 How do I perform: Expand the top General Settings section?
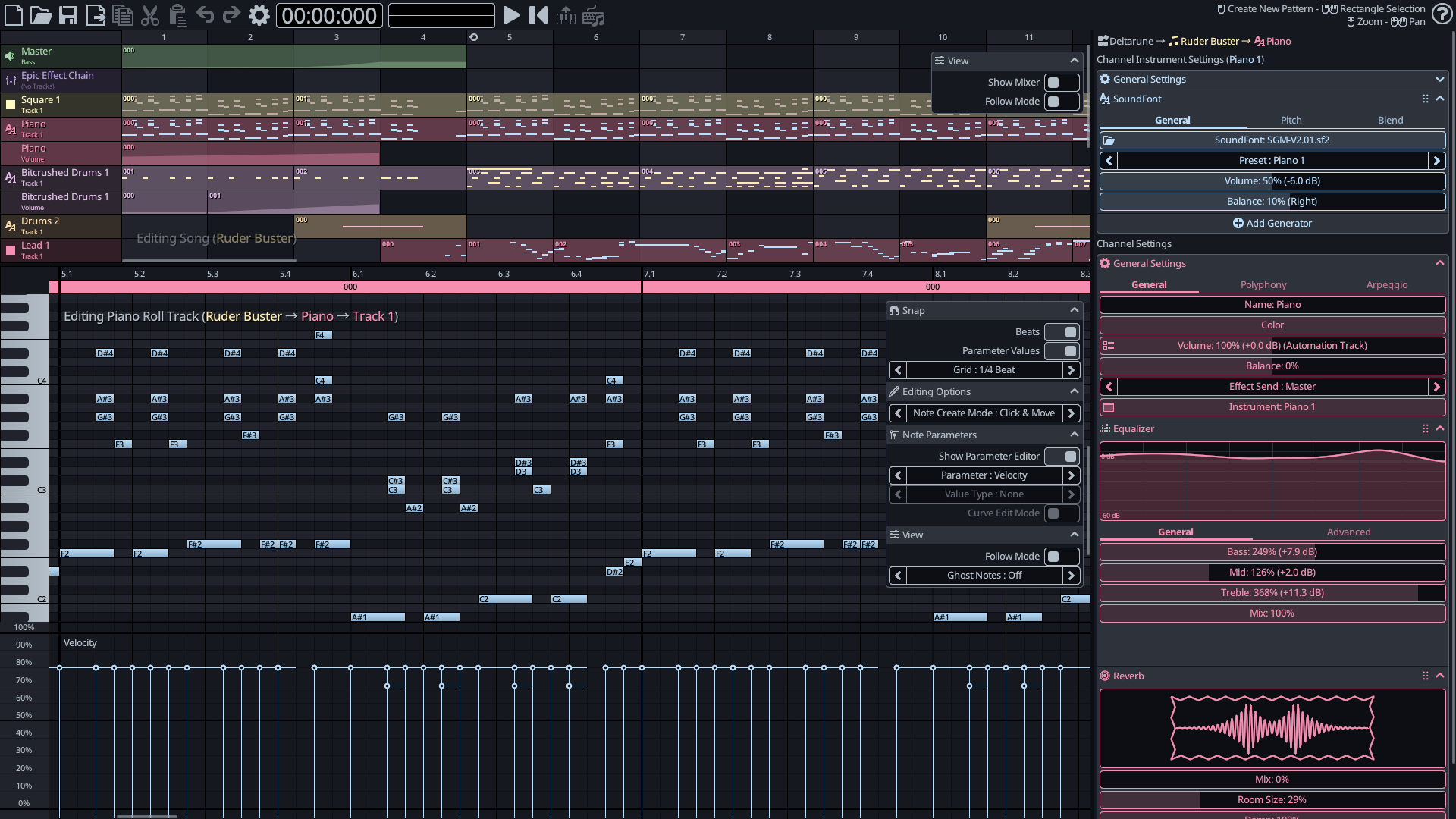tap(1439, 79)
